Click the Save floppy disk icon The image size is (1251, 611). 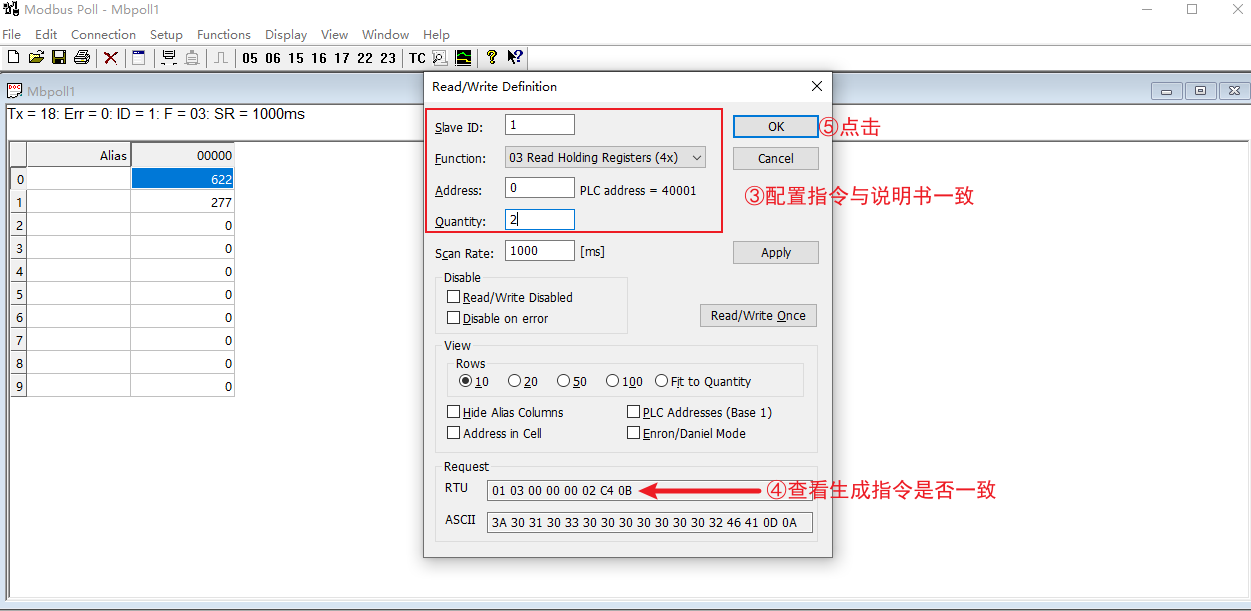[59, 58]
